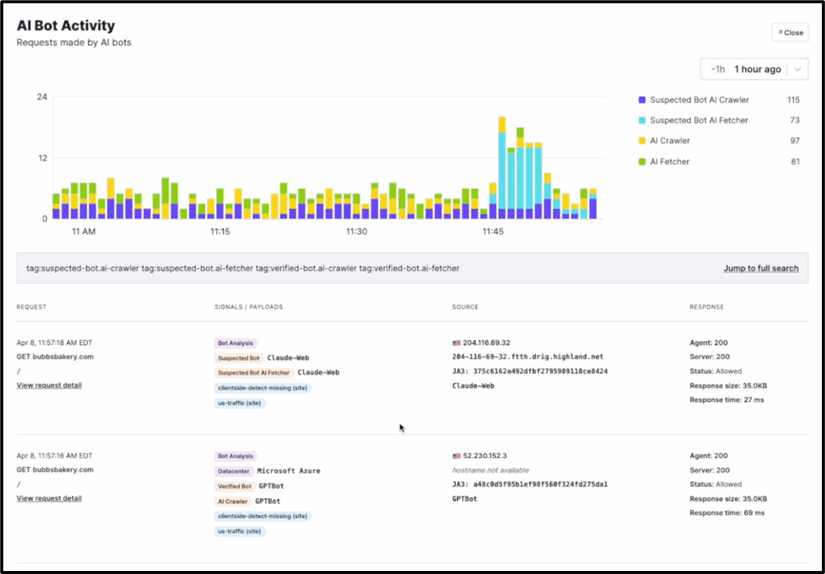Open View request detail for GPTBot request
The width and height of the screenshot is (825, 574).
pos(49,498)
